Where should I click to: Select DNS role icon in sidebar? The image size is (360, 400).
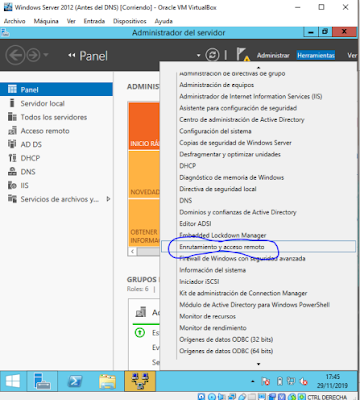(x=12, y=171)
